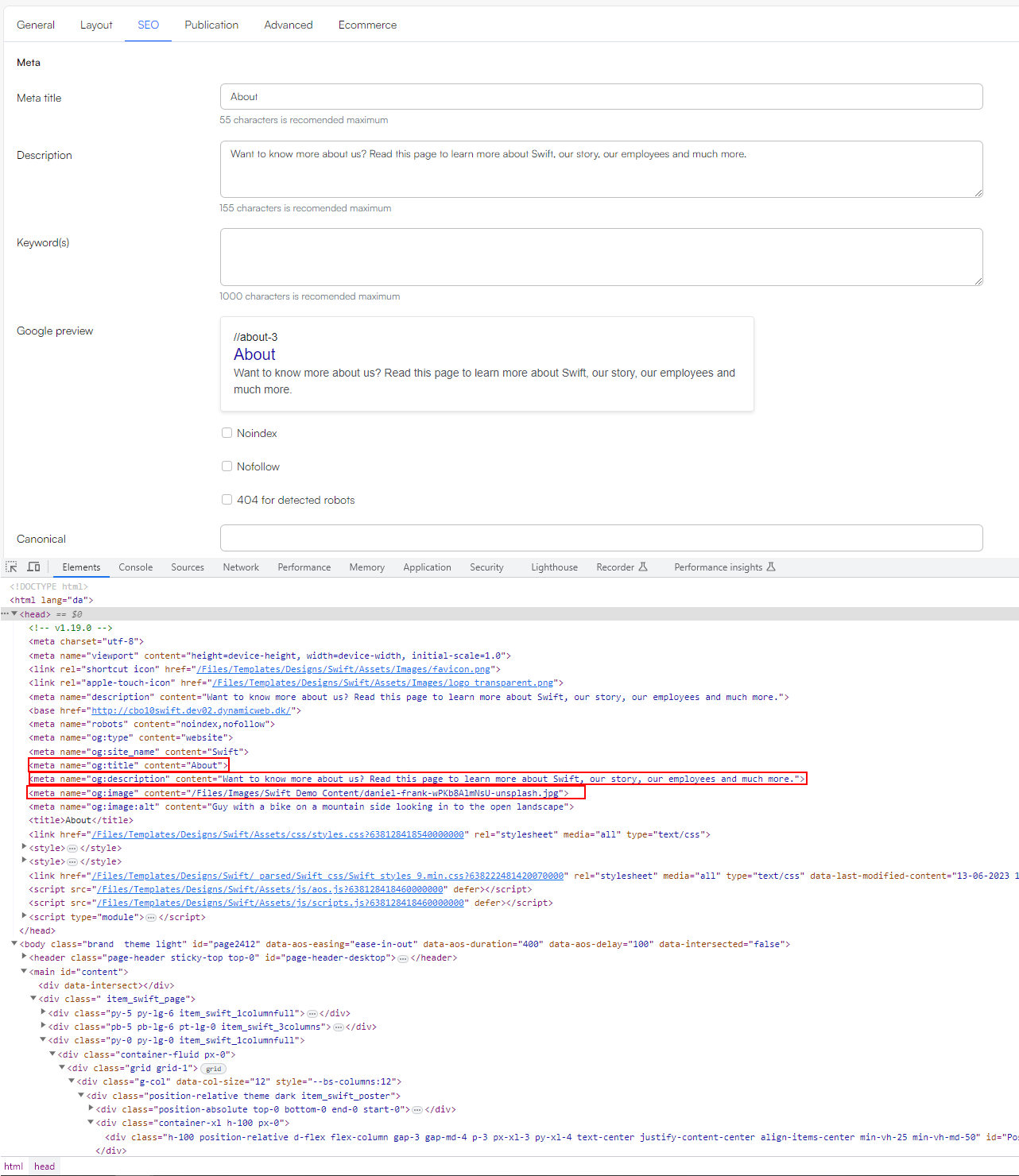Select the head breadcrumb at bottom
Viewport: 1019px width, 1176px height.
[45, 1166]
